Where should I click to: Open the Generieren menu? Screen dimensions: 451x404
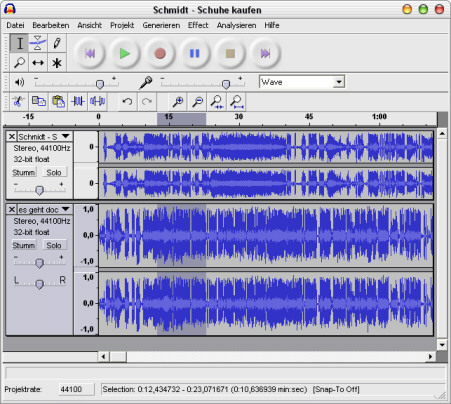click(x=161, y=25)
